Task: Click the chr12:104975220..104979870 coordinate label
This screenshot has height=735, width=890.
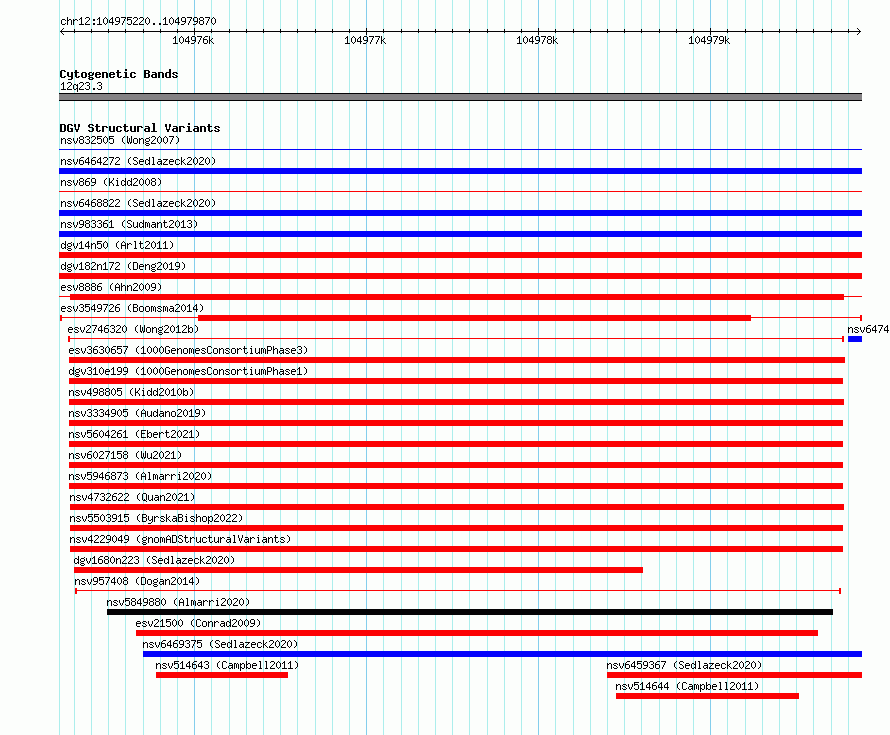Action: tap(138, 21)
